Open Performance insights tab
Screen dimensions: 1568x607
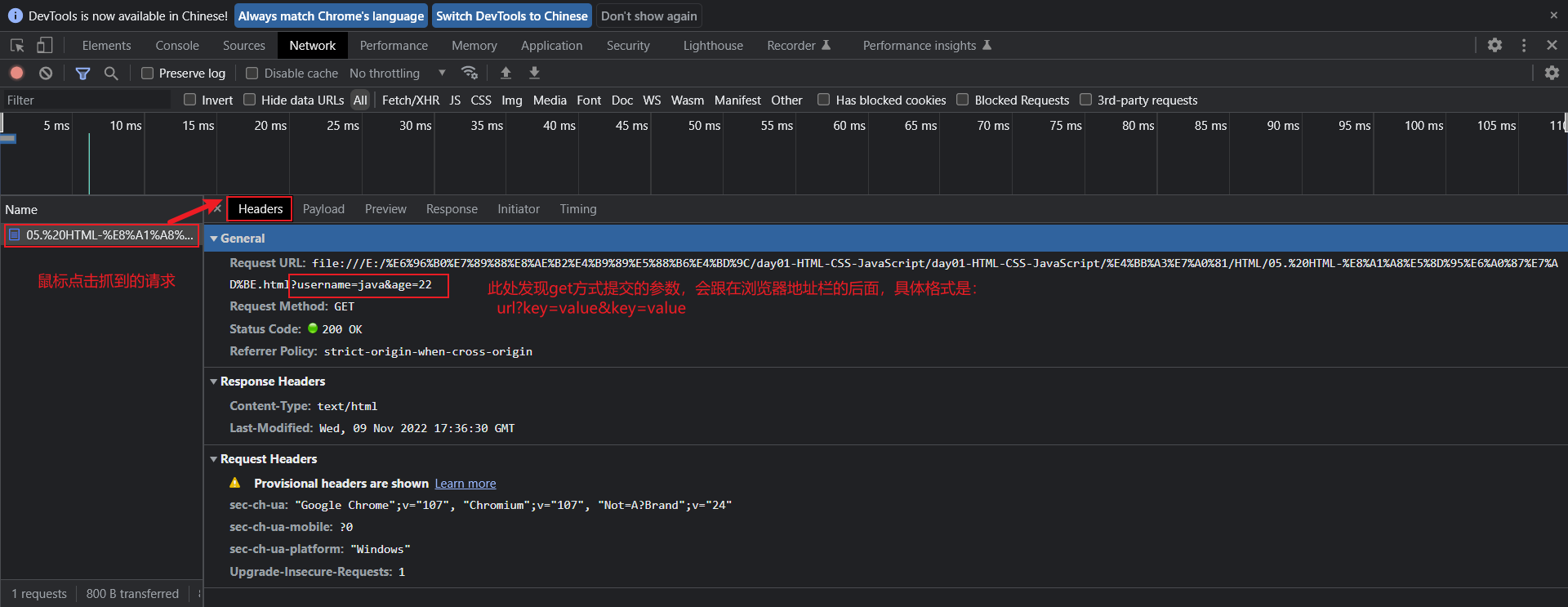click(927, 46)
